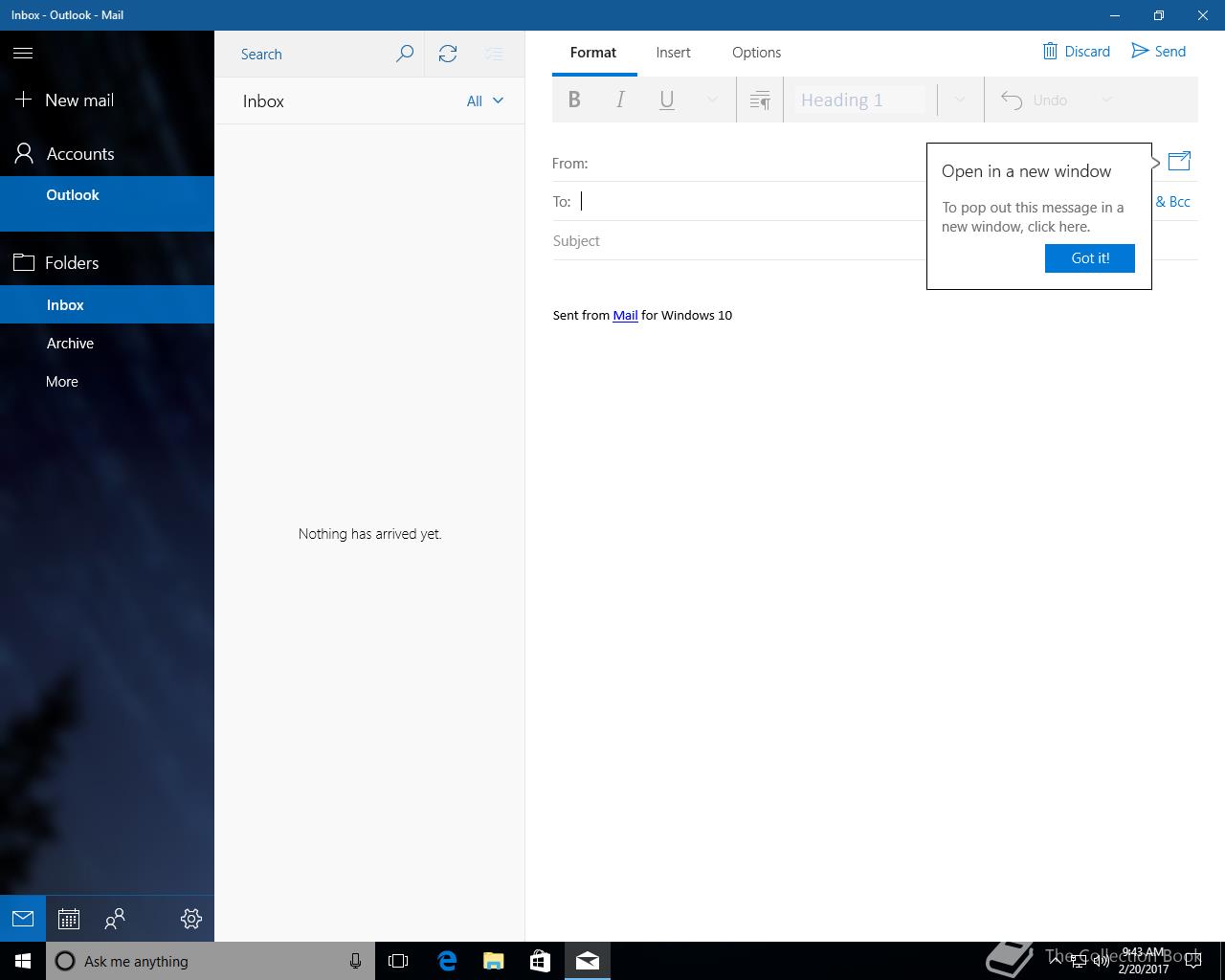This screenshot has height=980, width=1225.
Task: Dismiss tip with Got it! button
Action: (1090, 258)
